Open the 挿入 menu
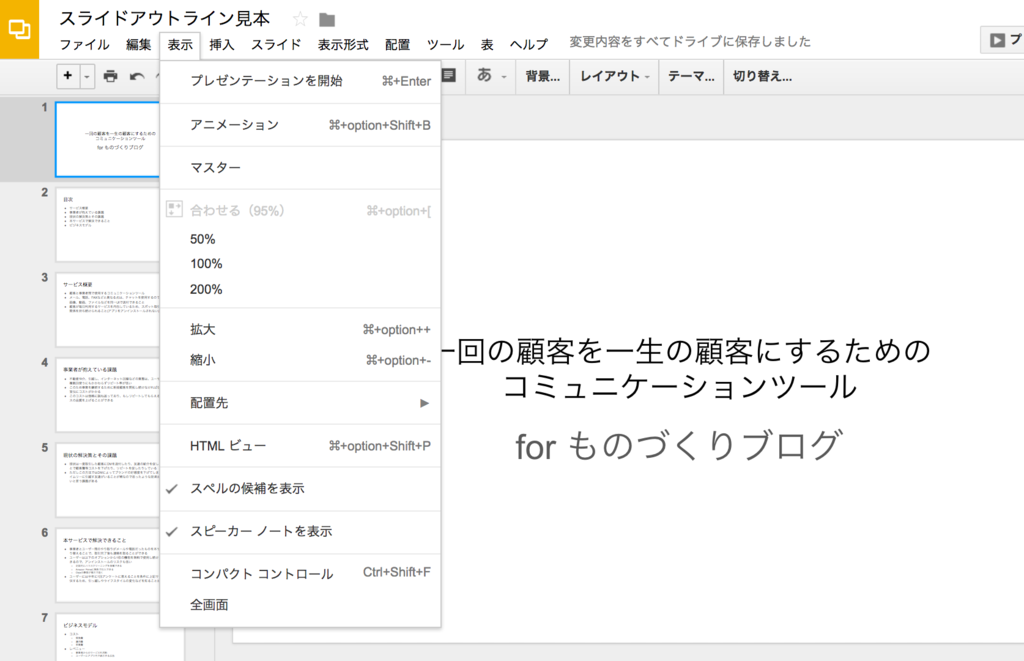The width and height of the screenshot is (1024, 661). tap(221, 44)
